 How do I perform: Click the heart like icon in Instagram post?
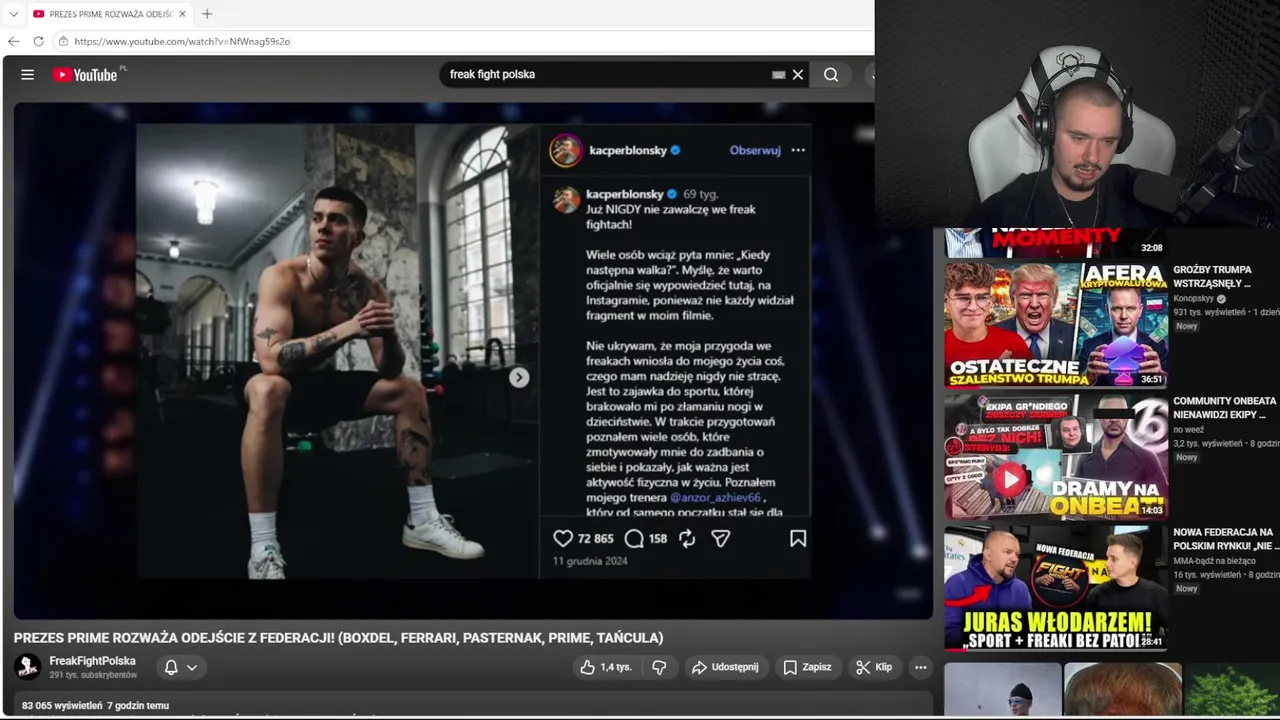pyautogui.click(x=563, y=538)
